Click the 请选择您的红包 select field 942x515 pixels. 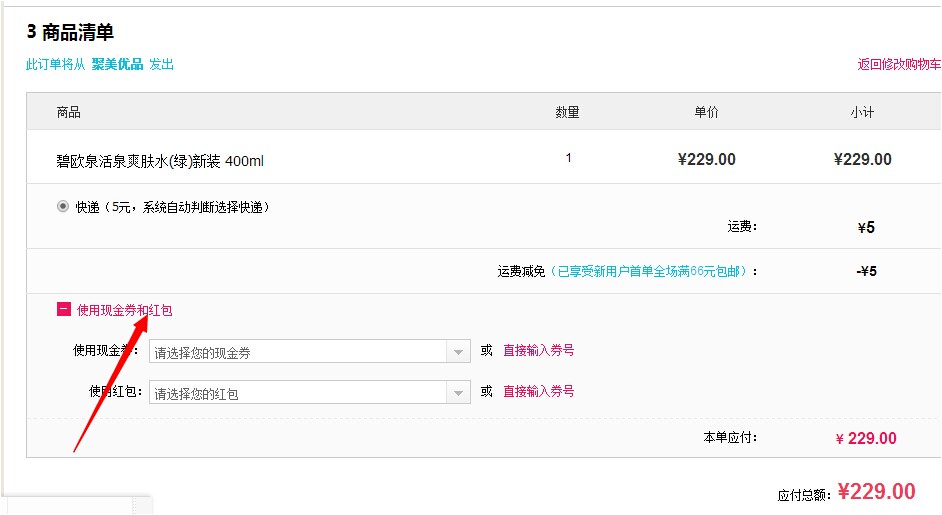(298, 393)
